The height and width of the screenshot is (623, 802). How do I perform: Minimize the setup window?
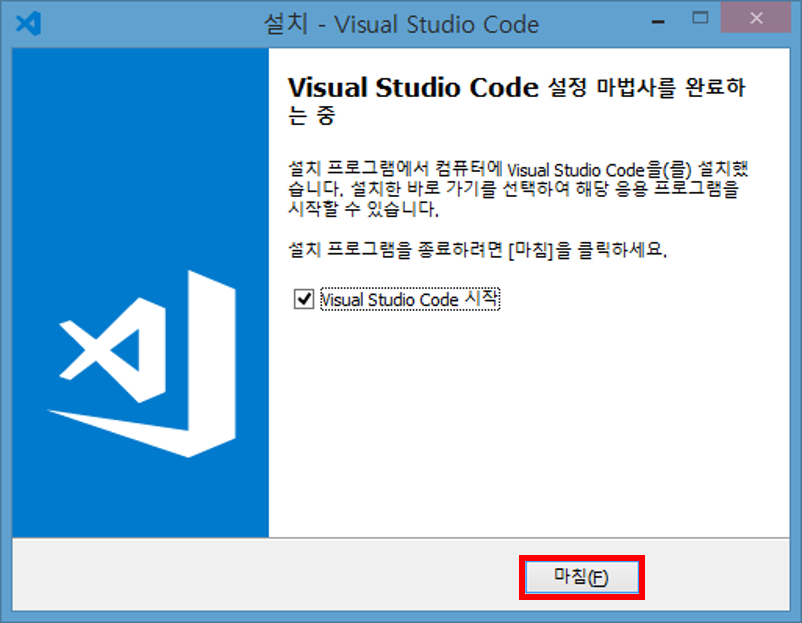pyautogui.click(x=658, y=21)
